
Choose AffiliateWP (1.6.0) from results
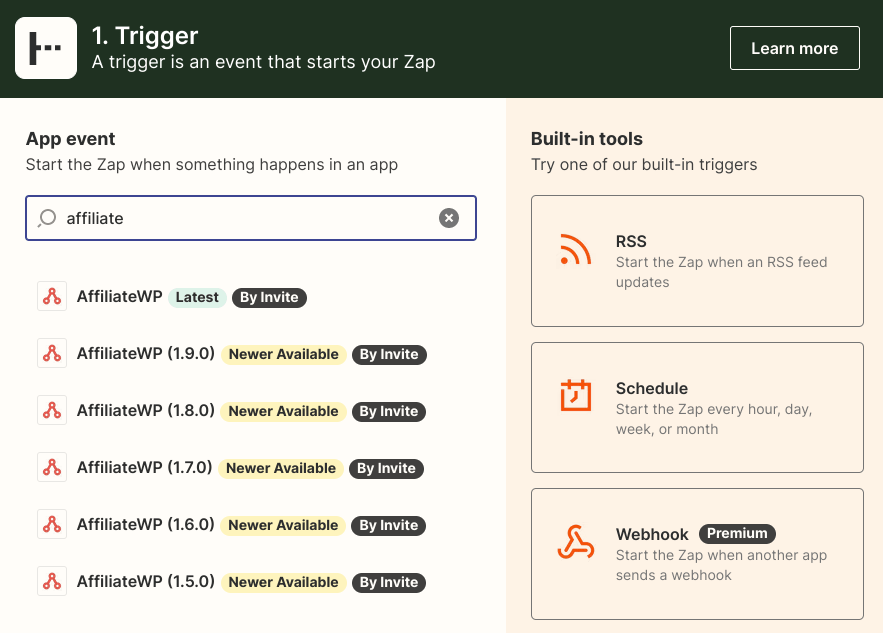(x=146, y=524)
